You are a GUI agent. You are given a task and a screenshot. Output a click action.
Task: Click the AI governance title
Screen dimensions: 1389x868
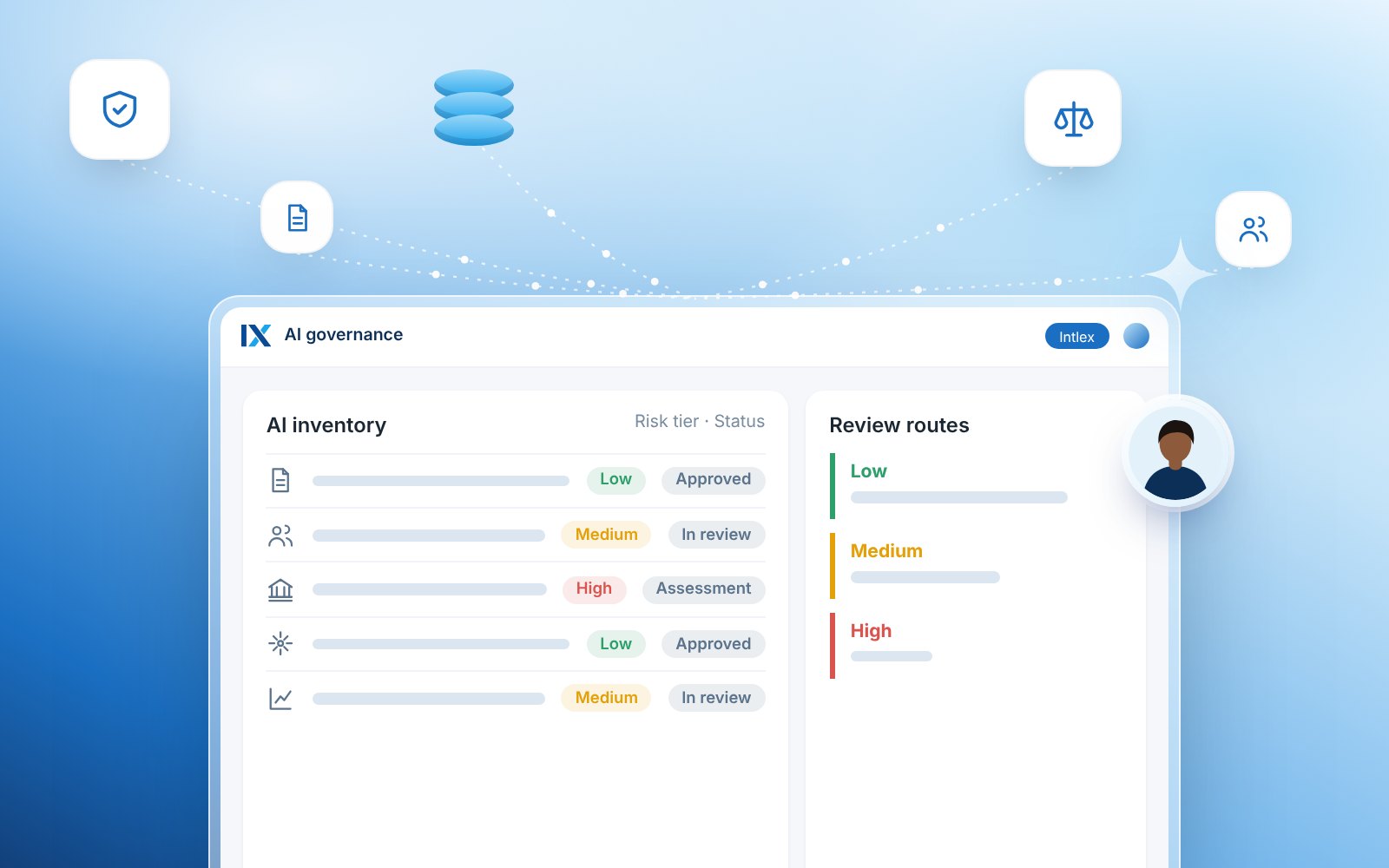coord(344,335)
